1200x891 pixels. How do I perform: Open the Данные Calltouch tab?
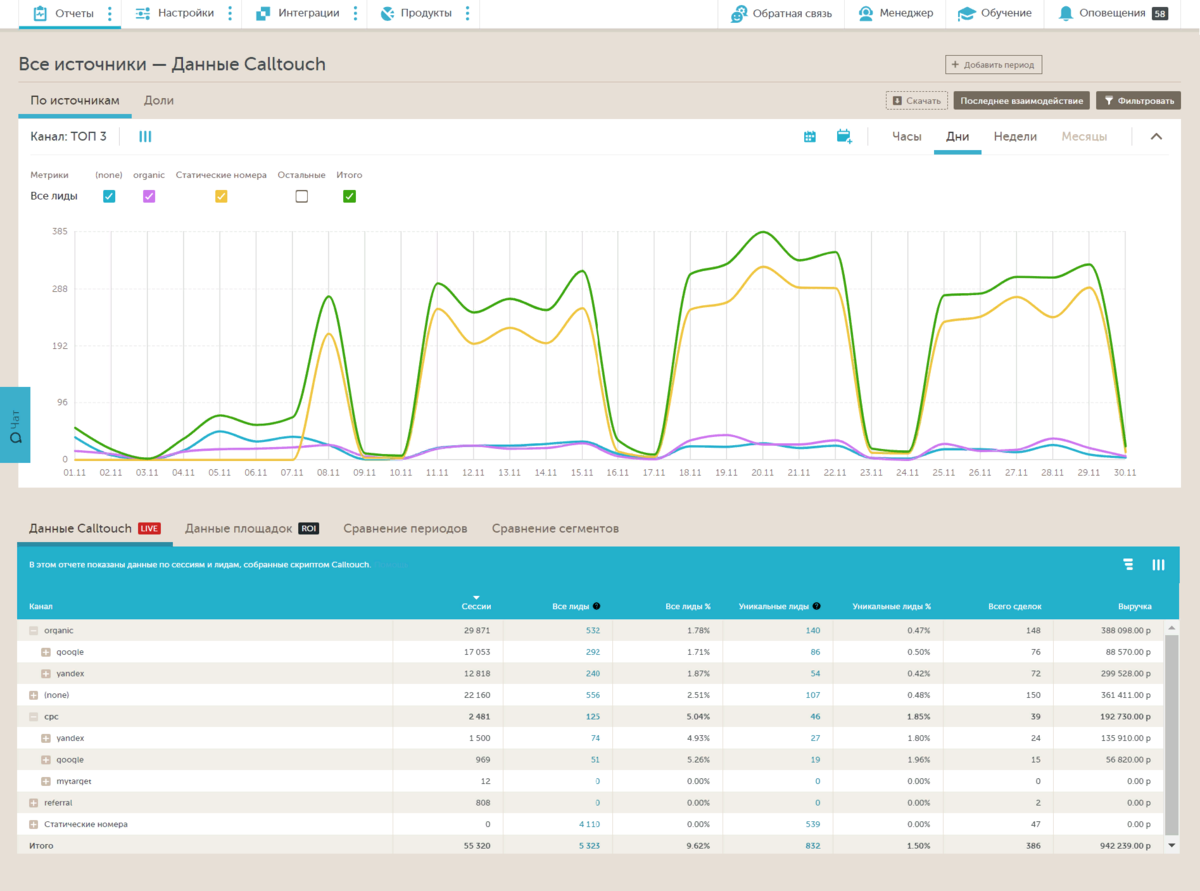[95, 528]
